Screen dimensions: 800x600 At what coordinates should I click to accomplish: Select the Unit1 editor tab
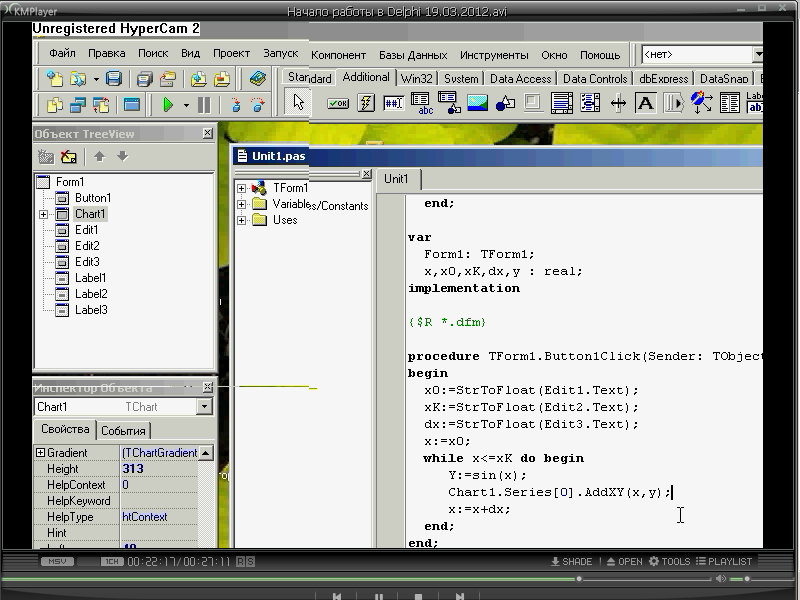point(396,179)
